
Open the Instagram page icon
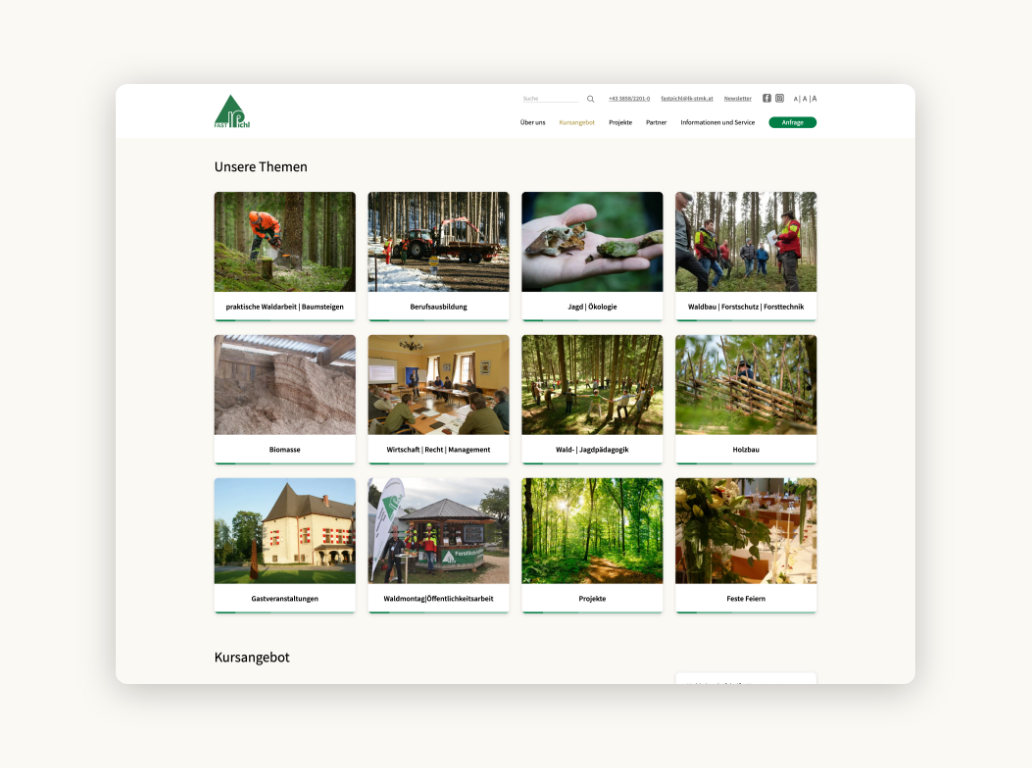[x=780, y=98]
